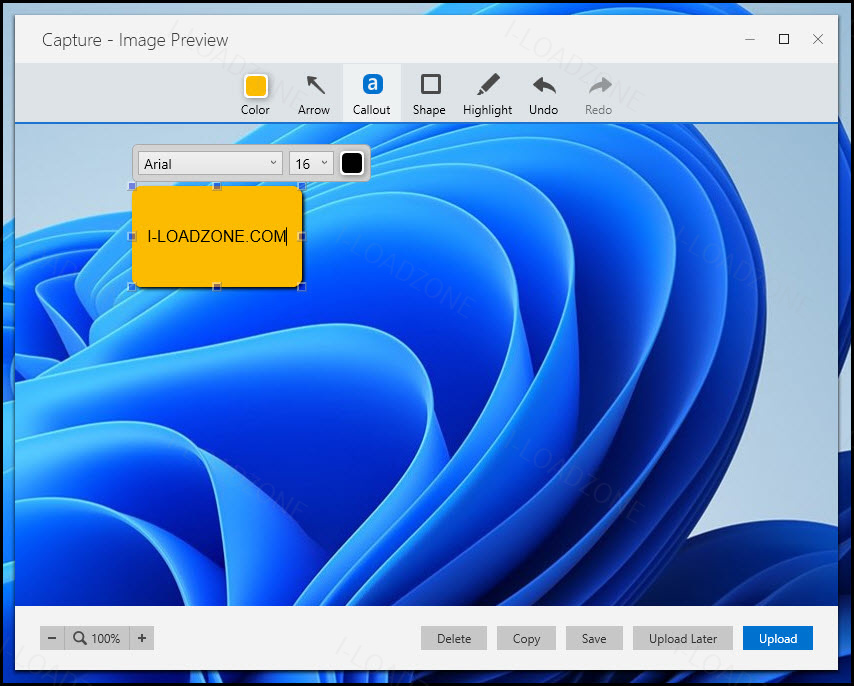Click the callout's bottom-right resize handle
The width and height of the screenshot is (854, 686).
click(302, 286)
